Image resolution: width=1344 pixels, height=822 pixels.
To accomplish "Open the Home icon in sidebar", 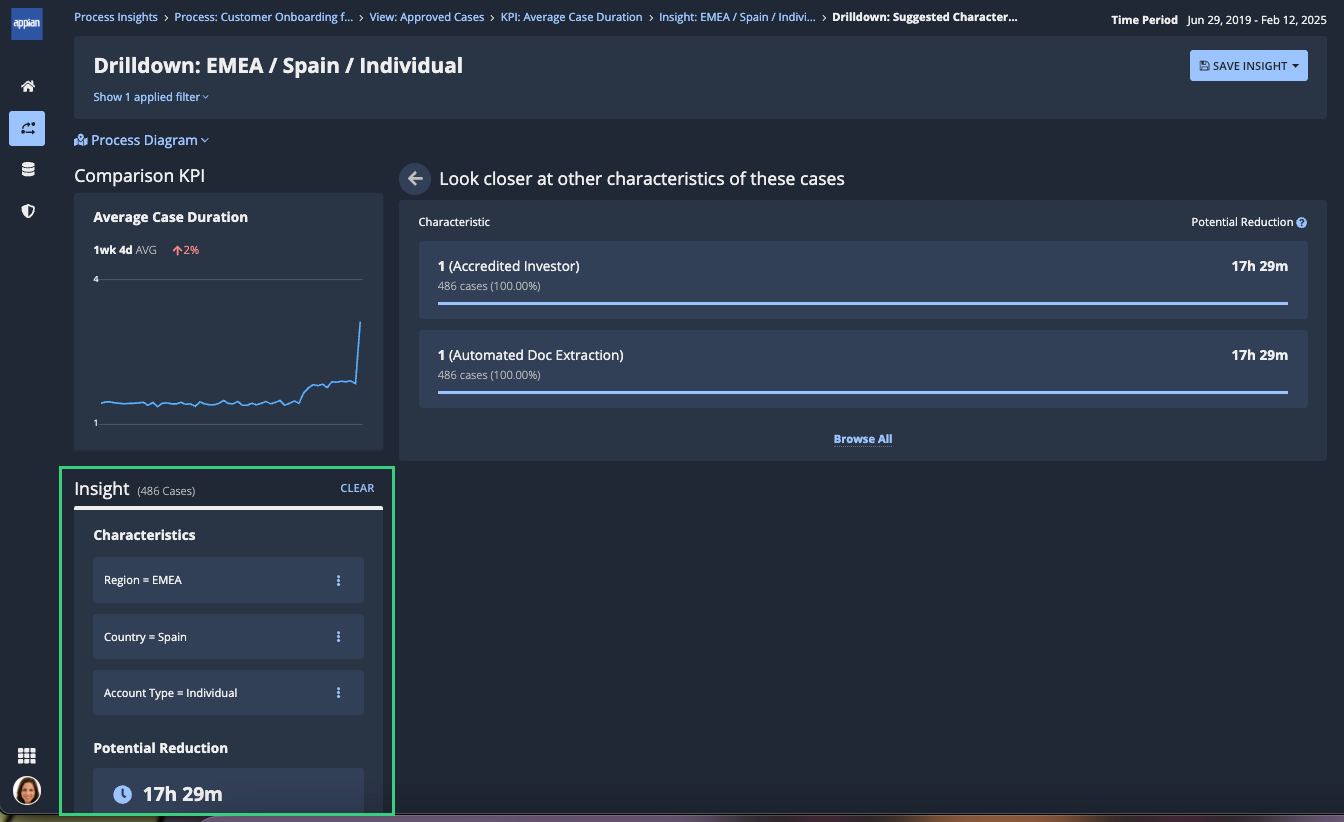I will [28, 87].
